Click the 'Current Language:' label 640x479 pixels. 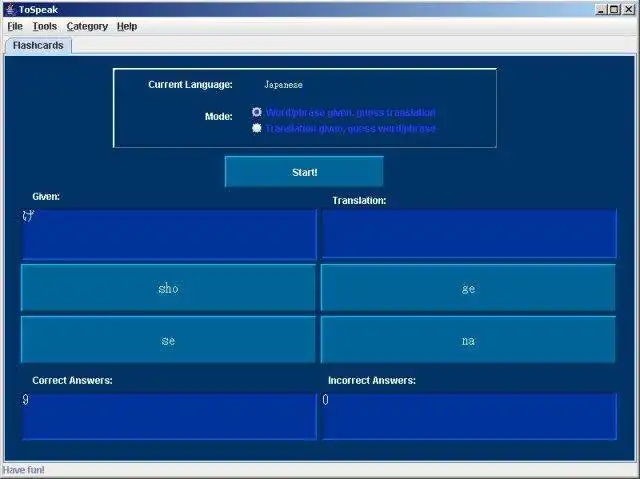pos(190,84)
